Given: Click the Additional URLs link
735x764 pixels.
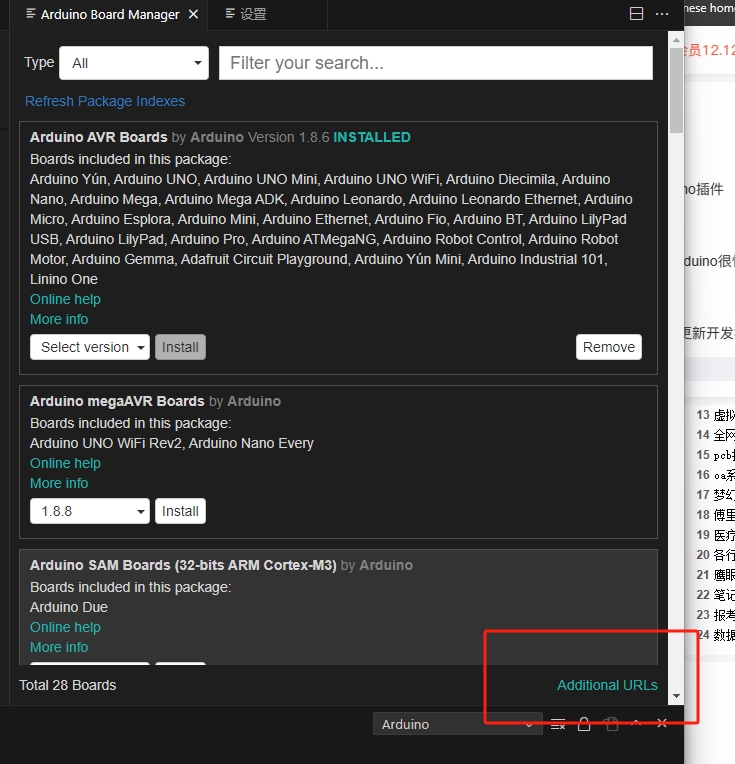Looking at the screenshot, I should click(607, 686).
